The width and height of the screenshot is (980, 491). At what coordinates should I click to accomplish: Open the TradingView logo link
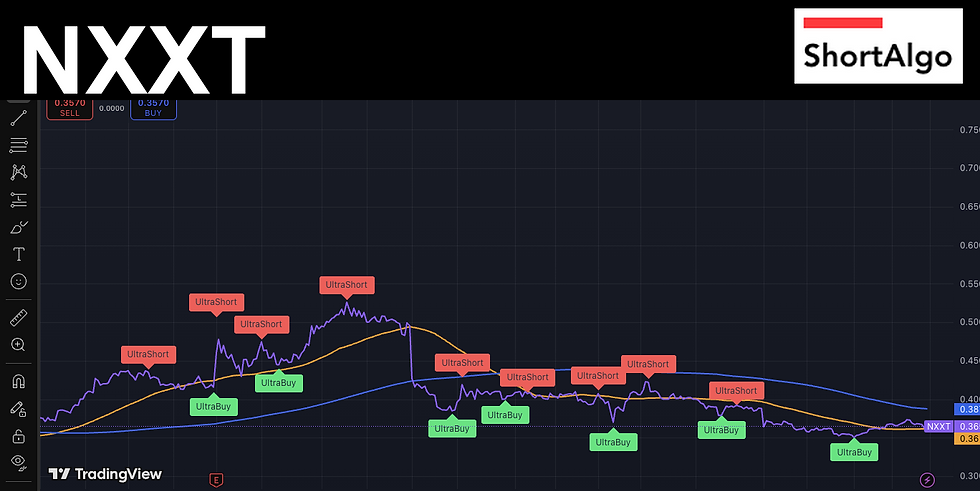point(105,474)
